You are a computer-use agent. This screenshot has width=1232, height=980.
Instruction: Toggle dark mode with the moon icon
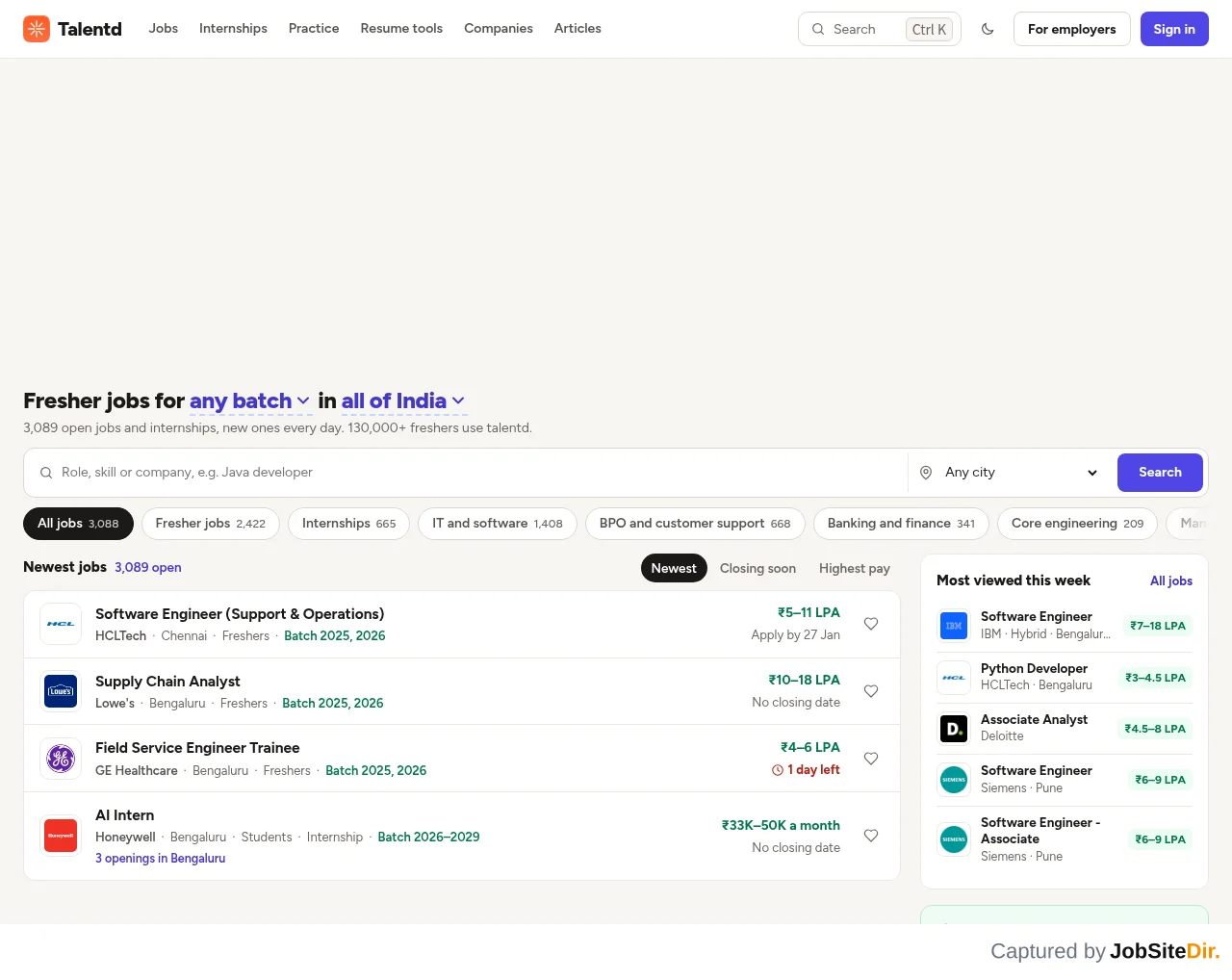[988, 29]
